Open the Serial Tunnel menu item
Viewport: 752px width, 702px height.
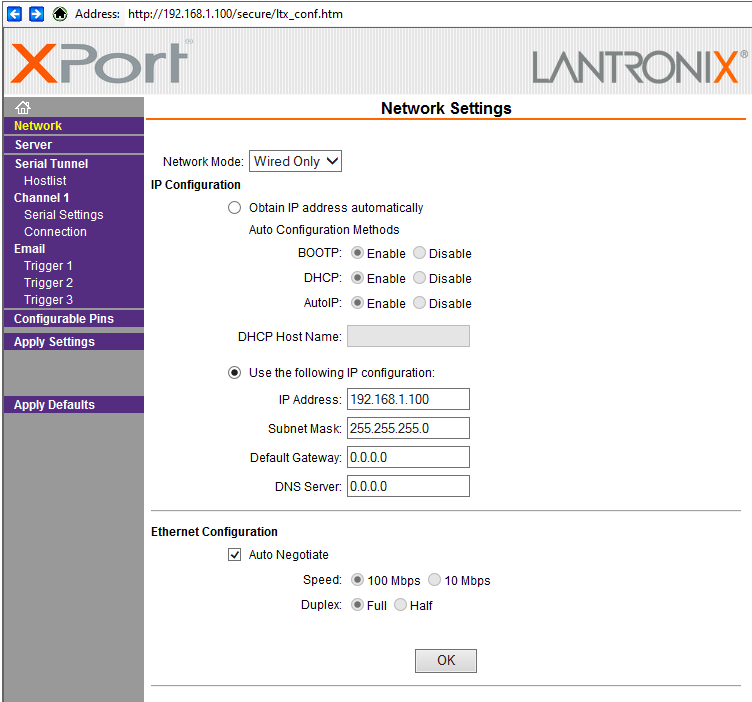coord(51,164)
